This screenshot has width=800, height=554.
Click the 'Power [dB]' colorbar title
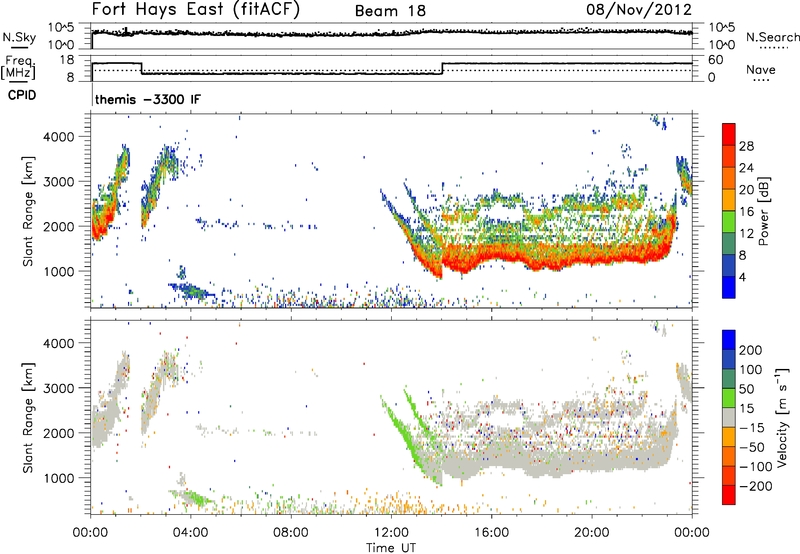point(763,211)
